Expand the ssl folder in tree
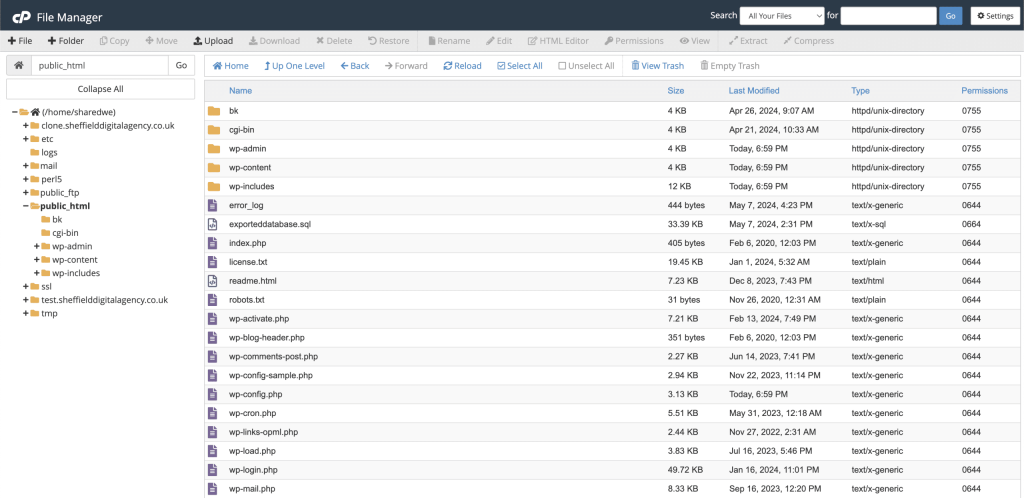 click(x=25, y=287)
